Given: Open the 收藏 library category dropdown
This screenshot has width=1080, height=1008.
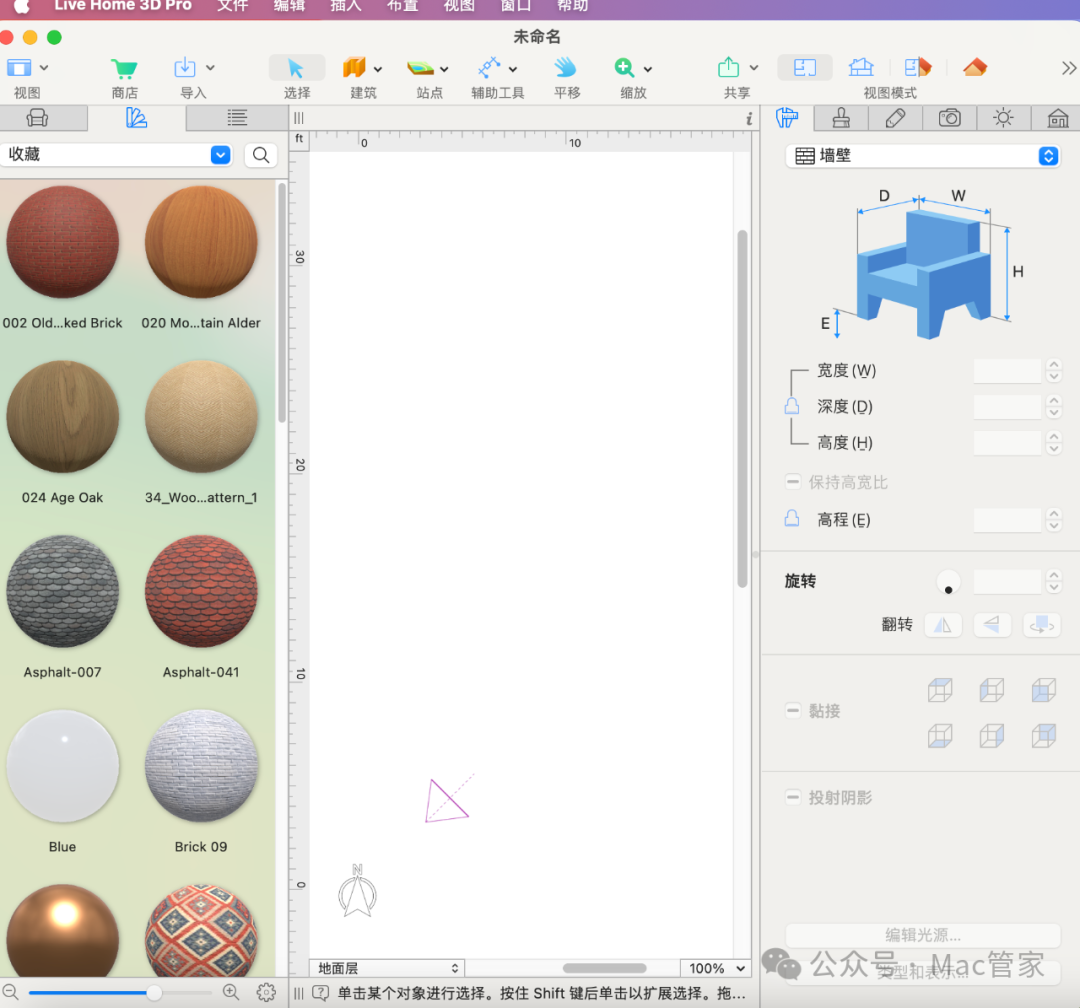Looking at the screenshot, I should 220,154.
